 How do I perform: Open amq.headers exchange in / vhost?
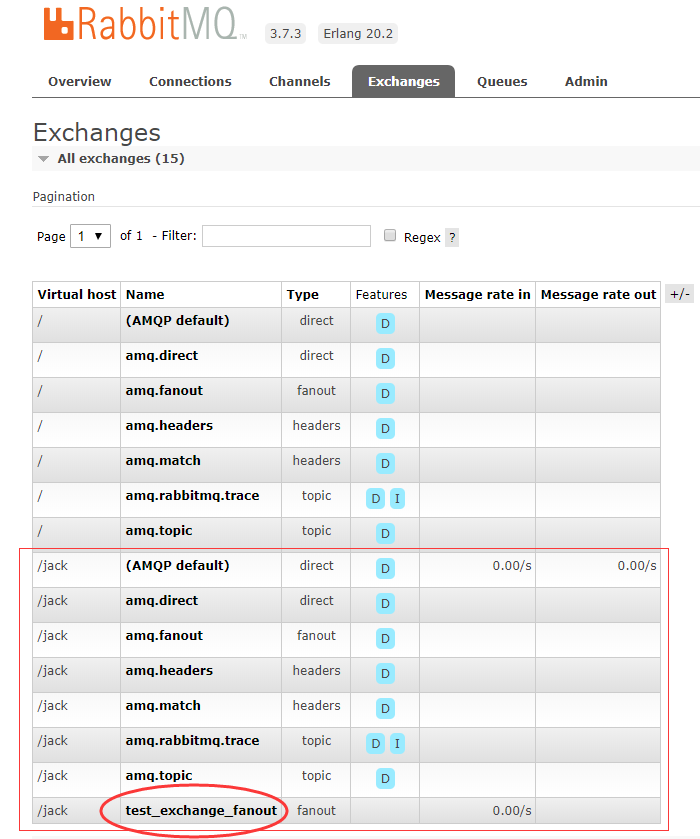(169, 425)
